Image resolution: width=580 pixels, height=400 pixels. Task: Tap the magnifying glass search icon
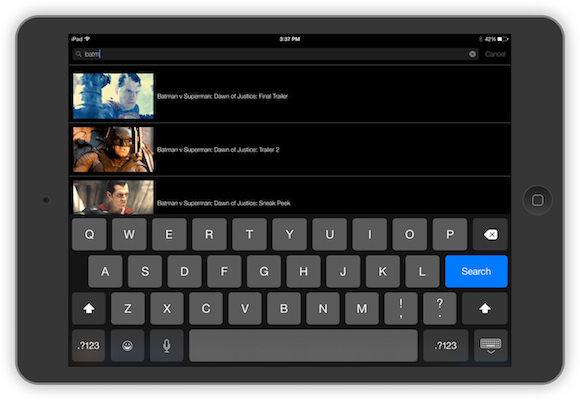coord(78,54)
